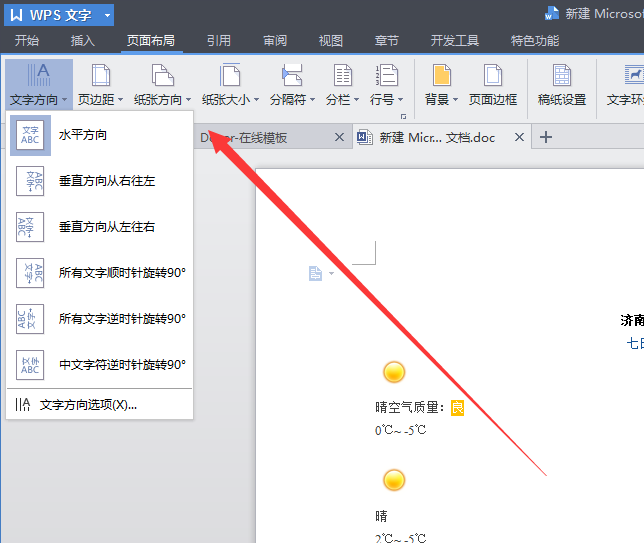Click the second sunny weather icon
644x543 pixels.
pos(394,480)
